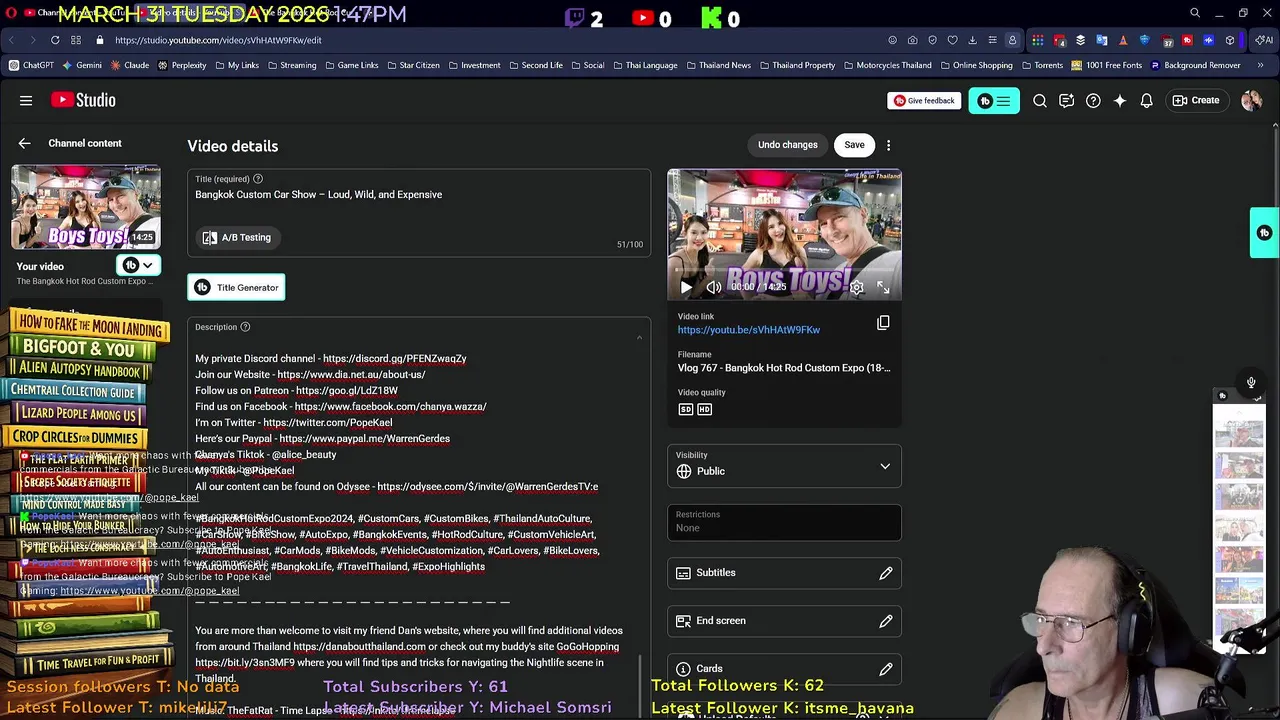Show more bookmarks overflow chevron

pos(1260,65)
